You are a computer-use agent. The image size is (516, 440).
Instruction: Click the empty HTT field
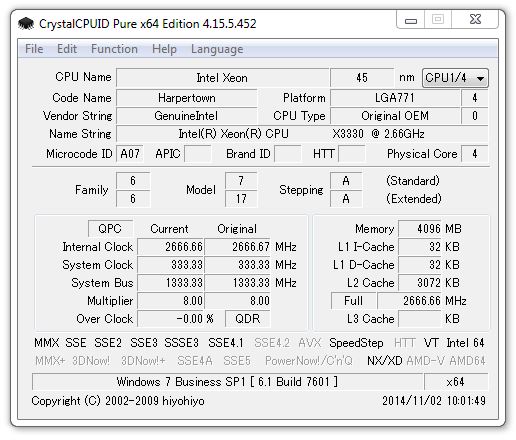click(x=352, y=154)
